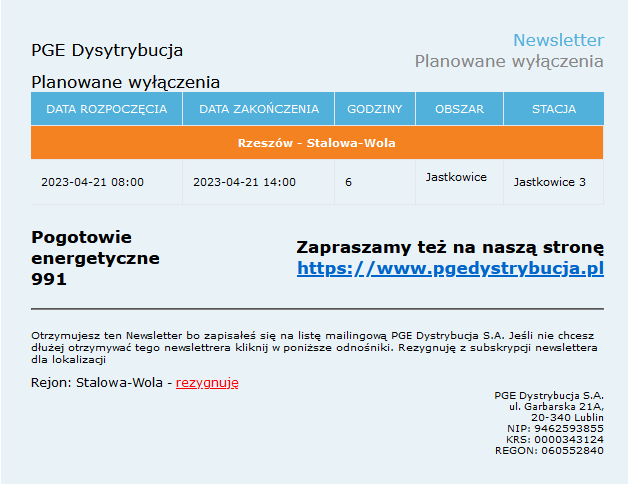Click the Rejon: Stalowa-Wola label
This screenshot has height=484, width=628.
click(97, 383)
